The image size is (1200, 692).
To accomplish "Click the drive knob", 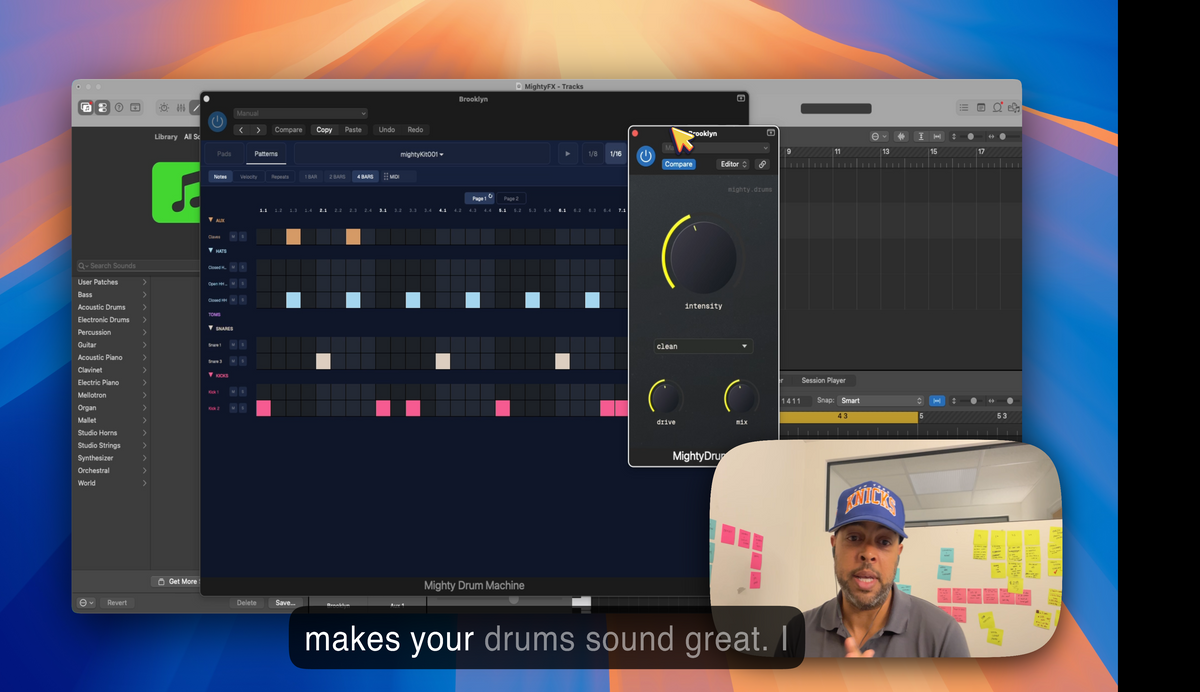I will (666, 398).
